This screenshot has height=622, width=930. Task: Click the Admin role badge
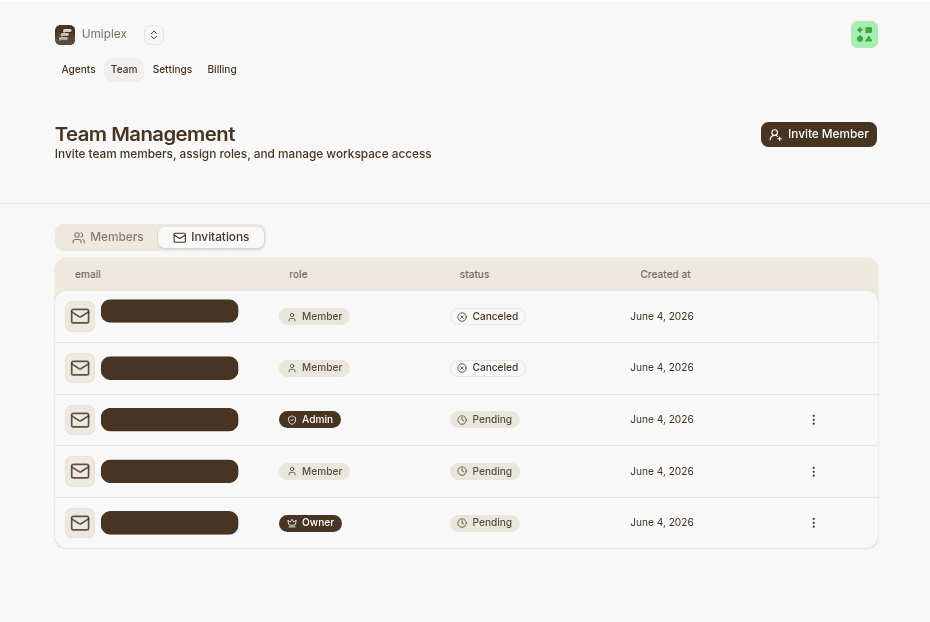pyautogui.click(x=310, y=419)
